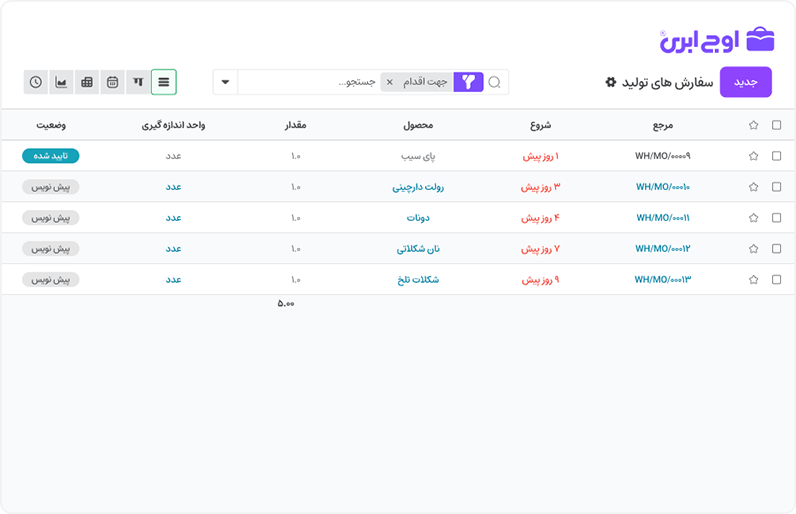Expand the search options dropdown arrow

225,82
